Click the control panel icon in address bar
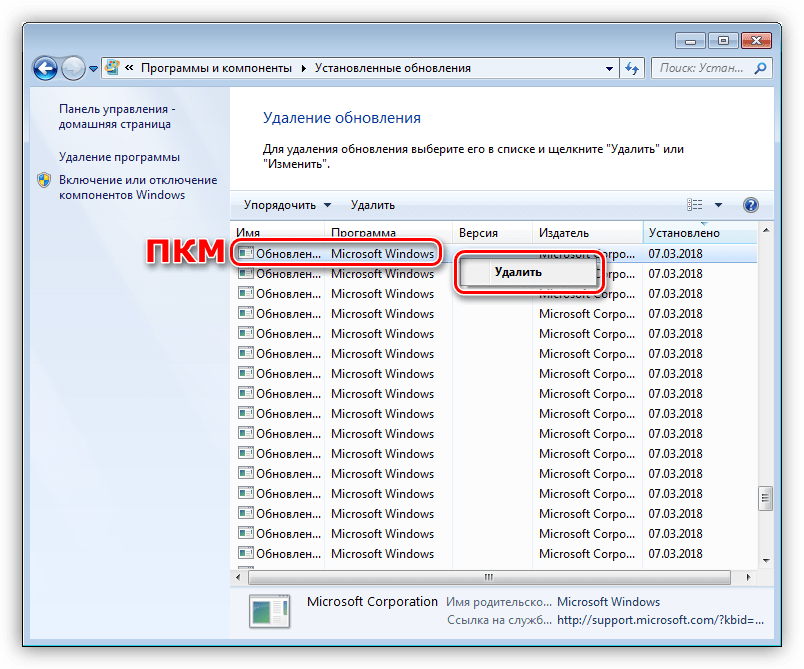Screen dimensions: 804x669 (x=114, y=69)
